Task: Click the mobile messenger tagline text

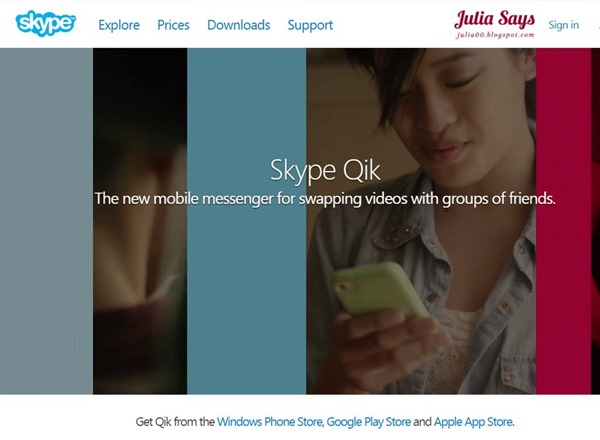Action: tap(325, 199)
